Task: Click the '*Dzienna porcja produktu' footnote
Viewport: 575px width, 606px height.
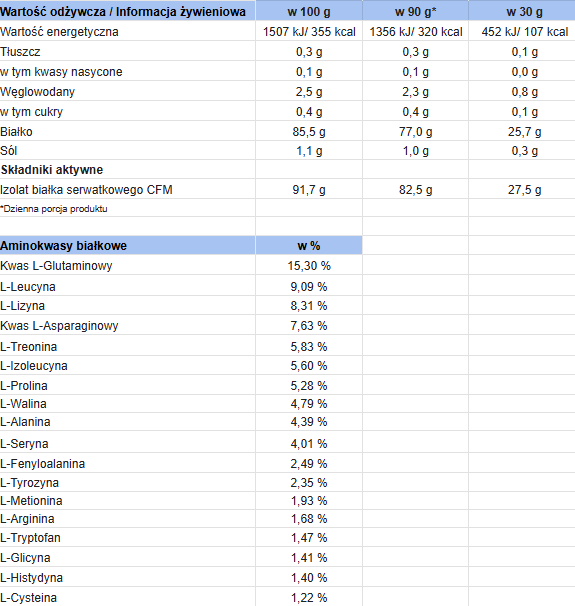Action: 54,209
